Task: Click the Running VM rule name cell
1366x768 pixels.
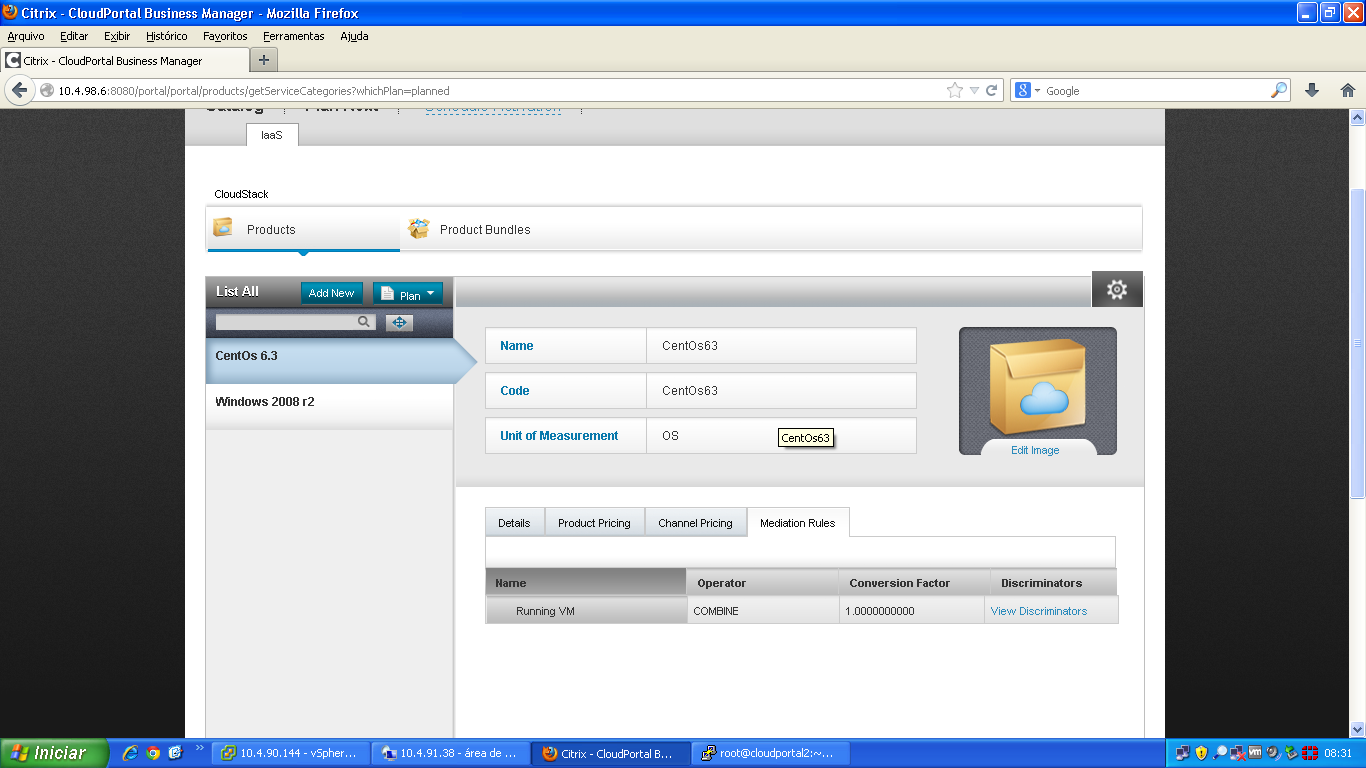Action: pos(586,611)
